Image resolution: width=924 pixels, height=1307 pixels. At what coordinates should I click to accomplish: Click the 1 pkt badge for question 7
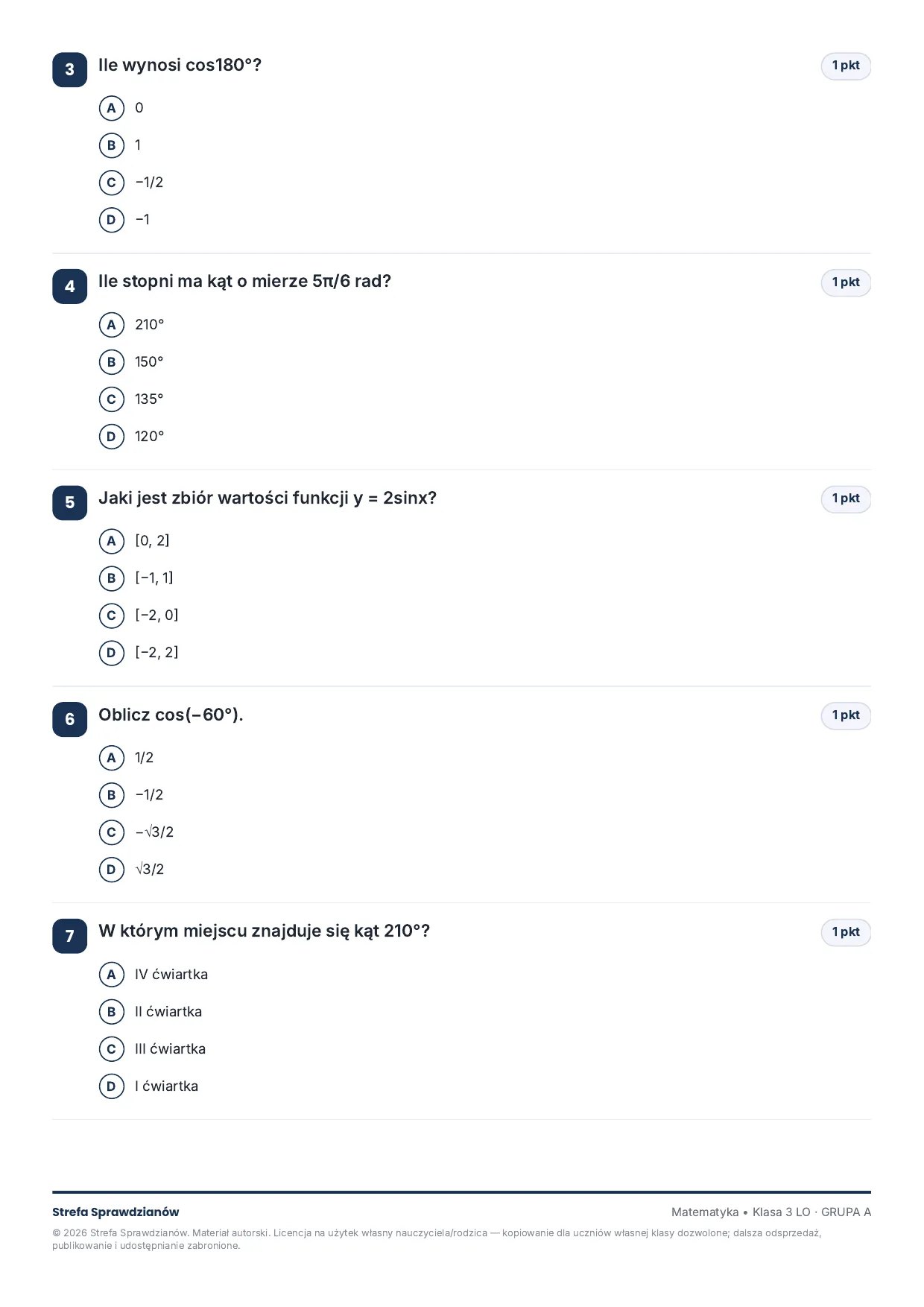(x=846, y=932)
